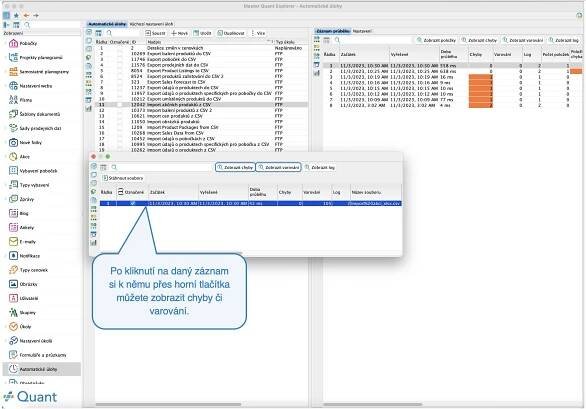Open the Více three-dots menu
Viewport: 586px width, 409px height.
point(258,33)
